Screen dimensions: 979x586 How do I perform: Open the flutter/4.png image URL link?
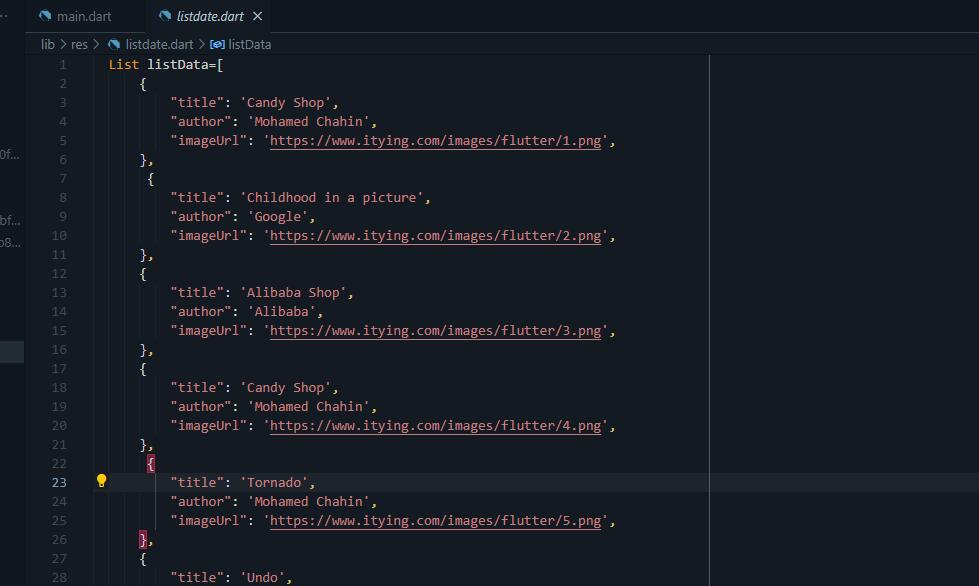coord(435,426)
